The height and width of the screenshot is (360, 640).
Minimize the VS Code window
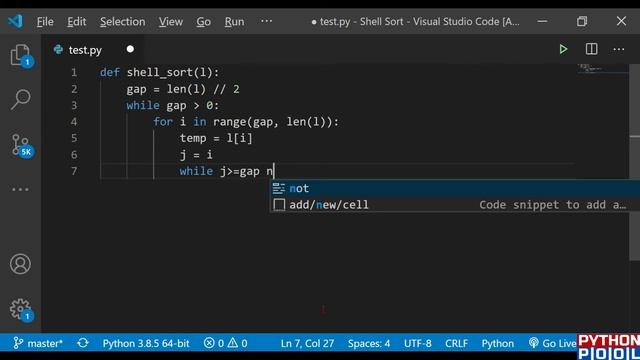(542, 21)
